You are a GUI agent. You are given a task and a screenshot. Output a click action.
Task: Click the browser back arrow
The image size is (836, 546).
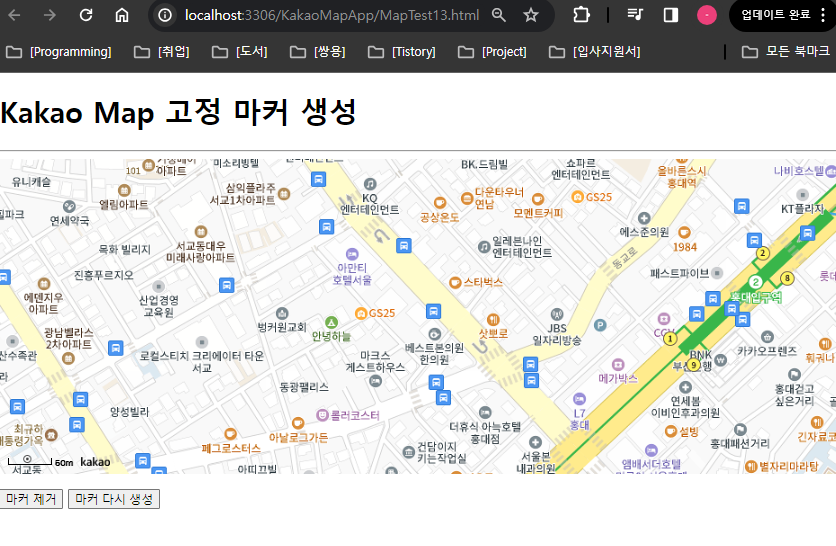tap(14, 15)
